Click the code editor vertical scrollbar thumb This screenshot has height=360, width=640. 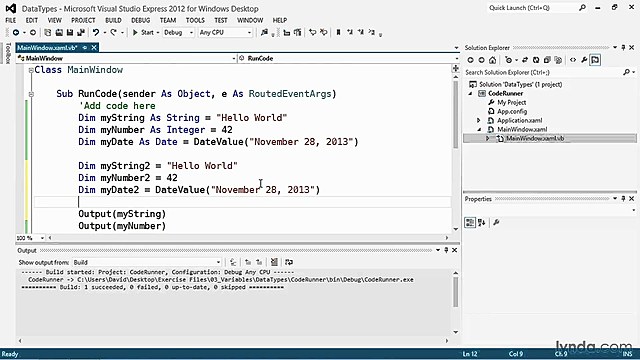(x=456, y=114)
